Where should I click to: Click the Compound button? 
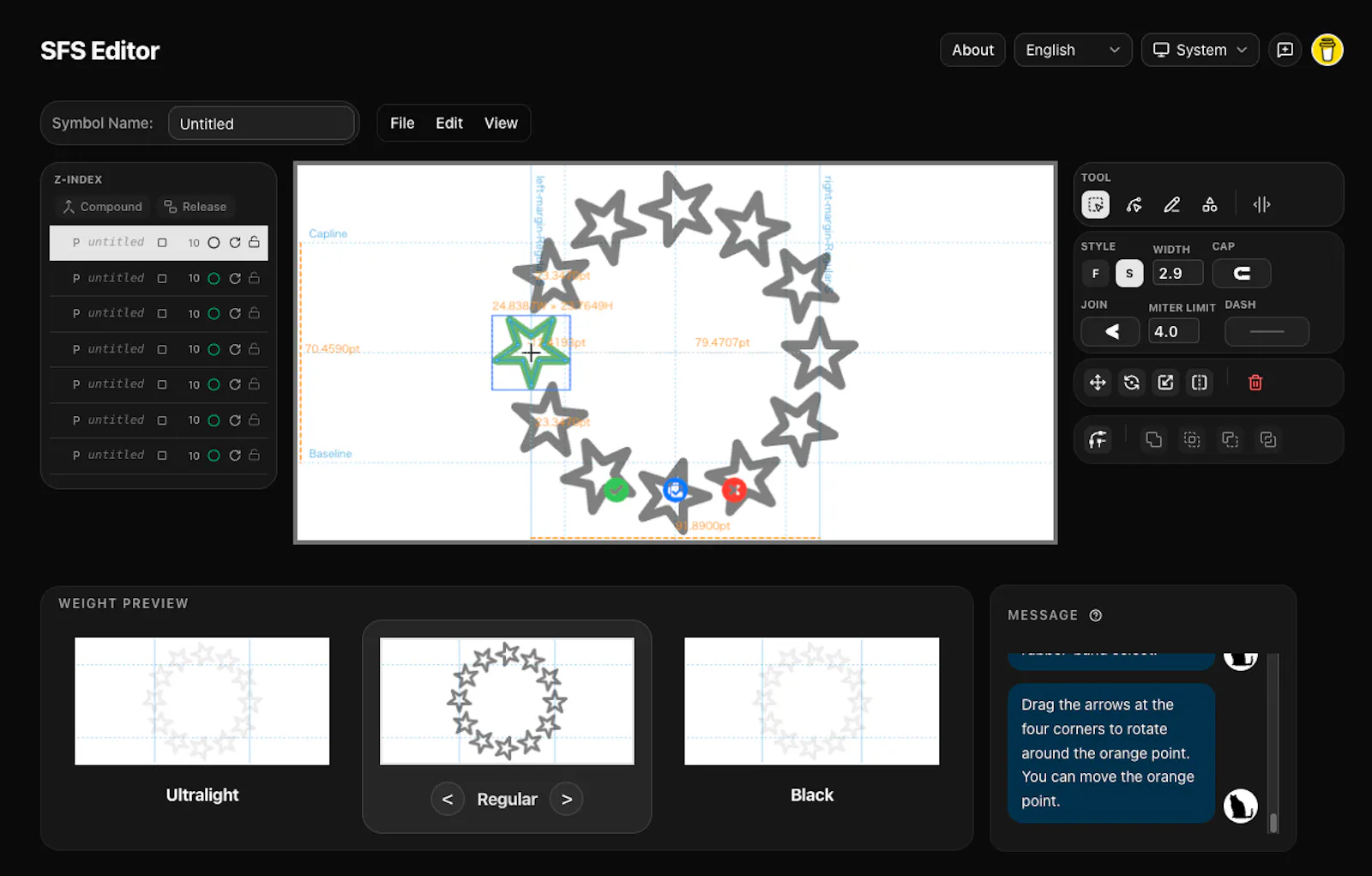point(103,207)
